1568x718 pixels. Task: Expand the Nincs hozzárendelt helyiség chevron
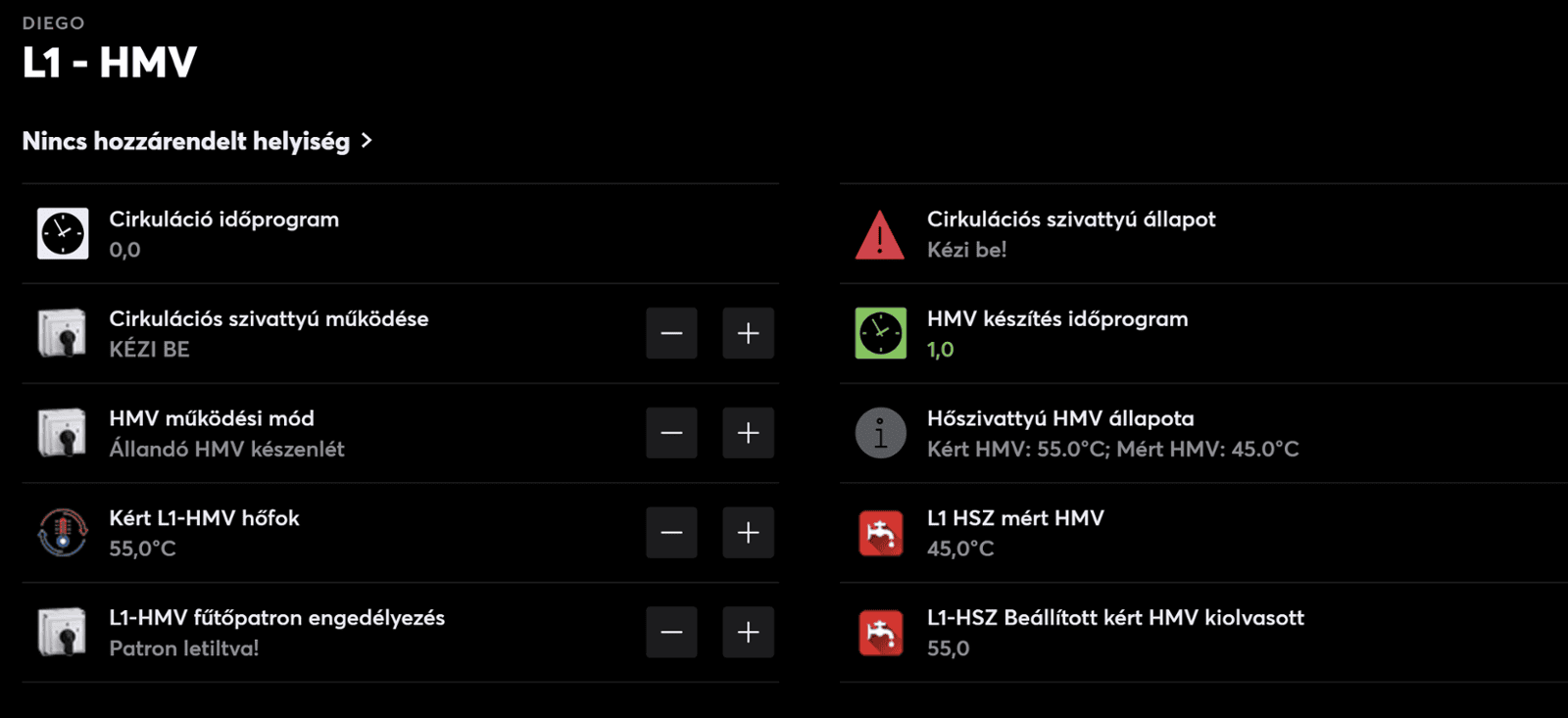pos(367,141)
